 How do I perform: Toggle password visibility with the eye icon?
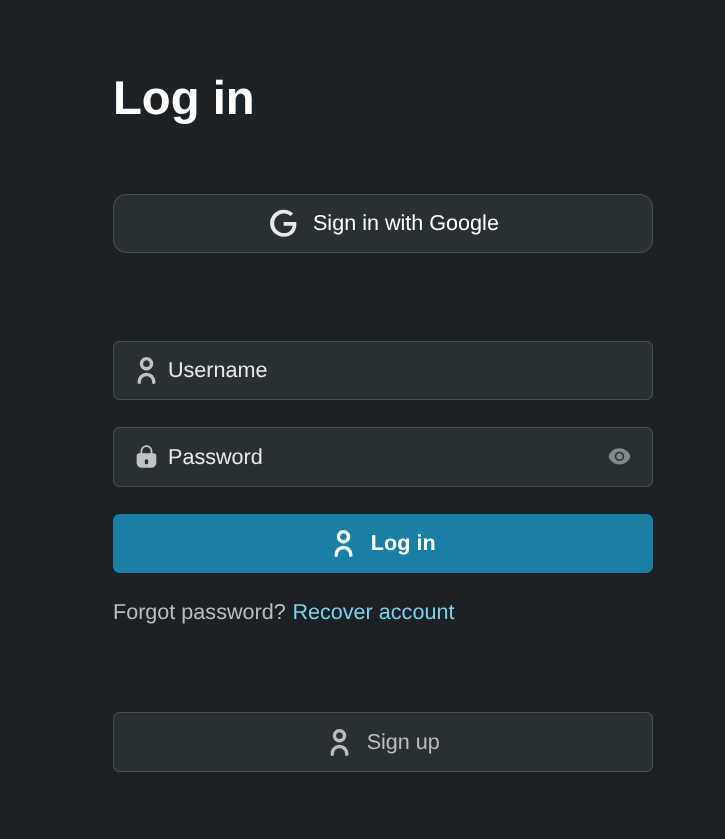click(x=619, y=457)
